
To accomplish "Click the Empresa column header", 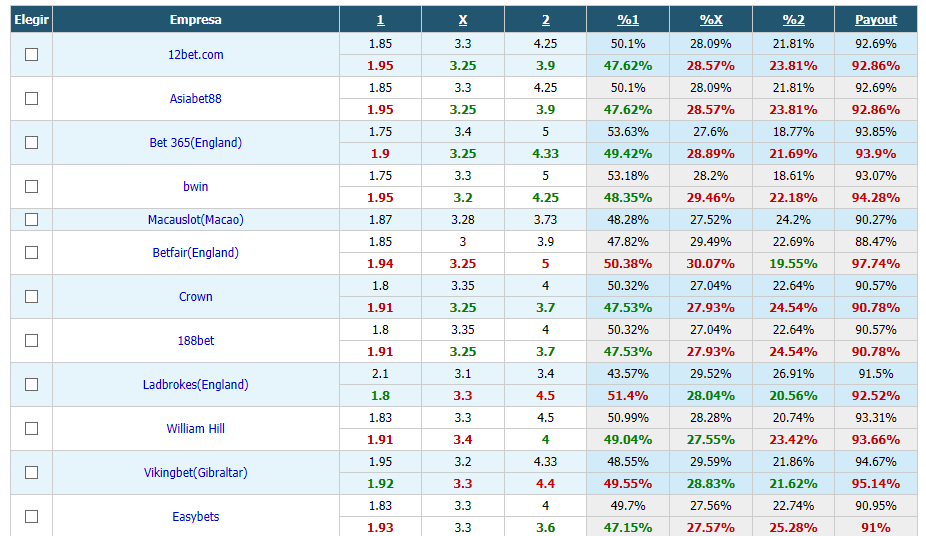I will coord(195,19).
